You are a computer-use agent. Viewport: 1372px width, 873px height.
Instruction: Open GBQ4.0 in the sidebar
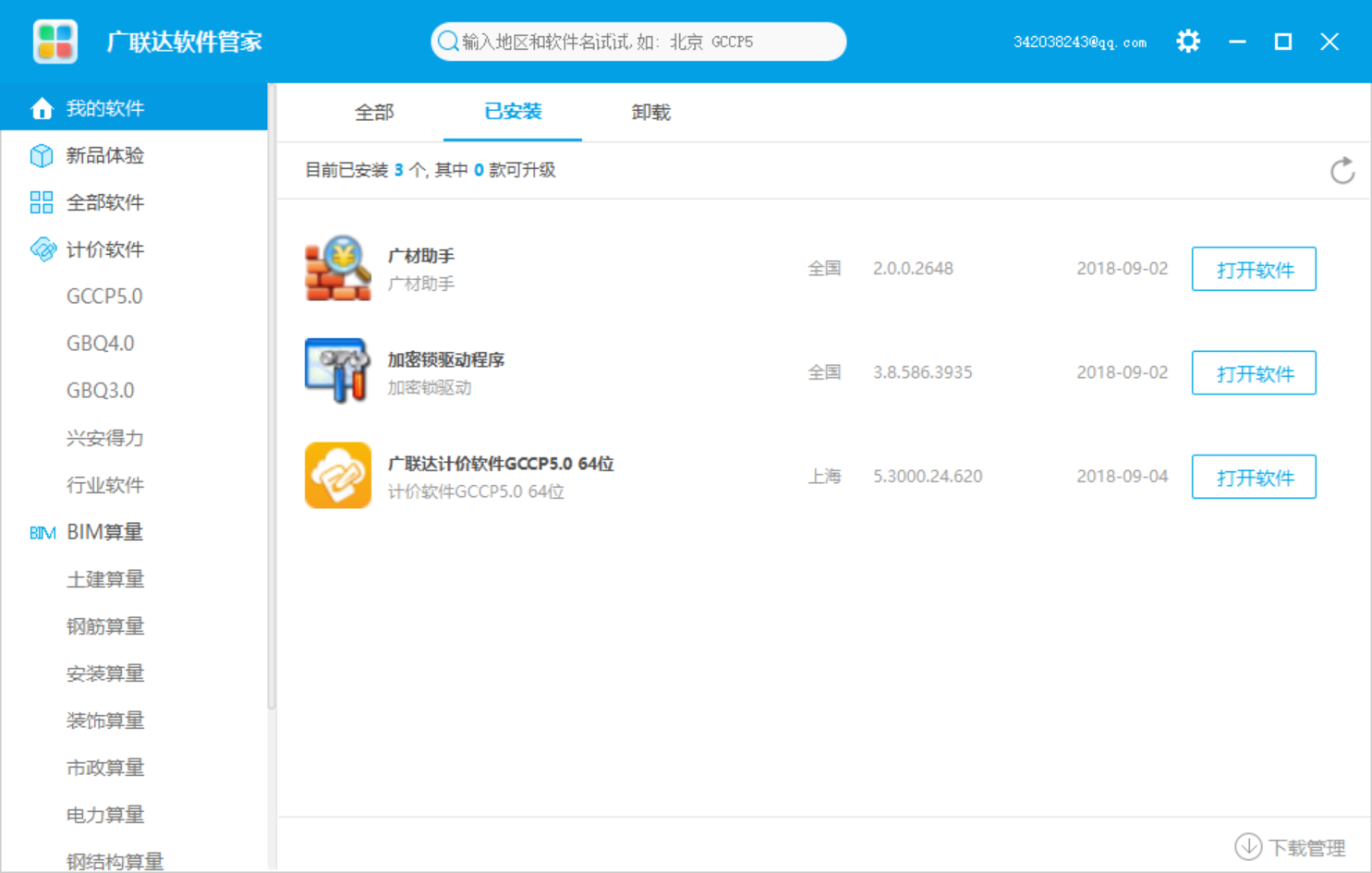click(x=101, y=344)
